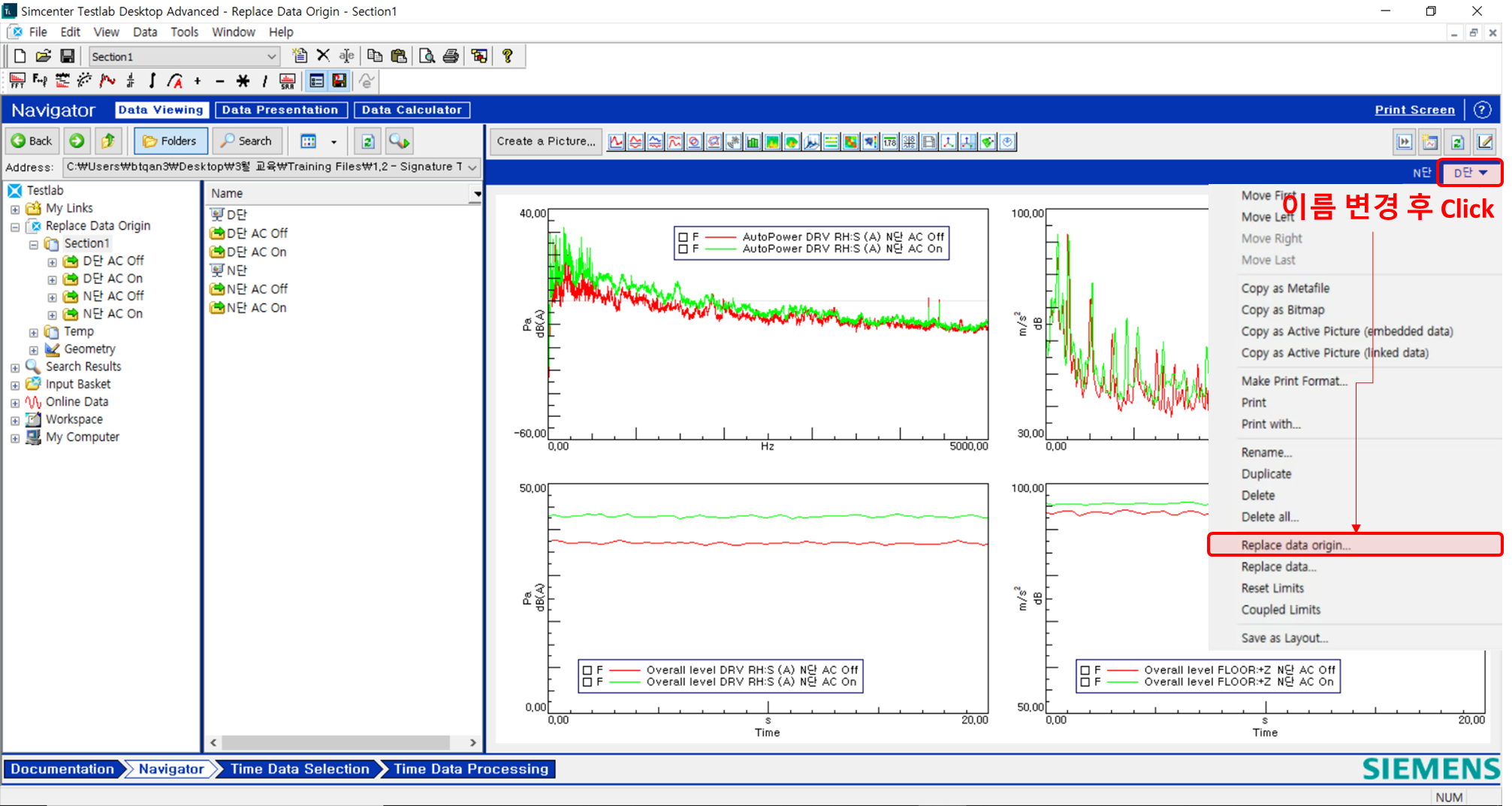Toggle the Folders button
This screenshot has height=806, width=1512.
point(170,140)
